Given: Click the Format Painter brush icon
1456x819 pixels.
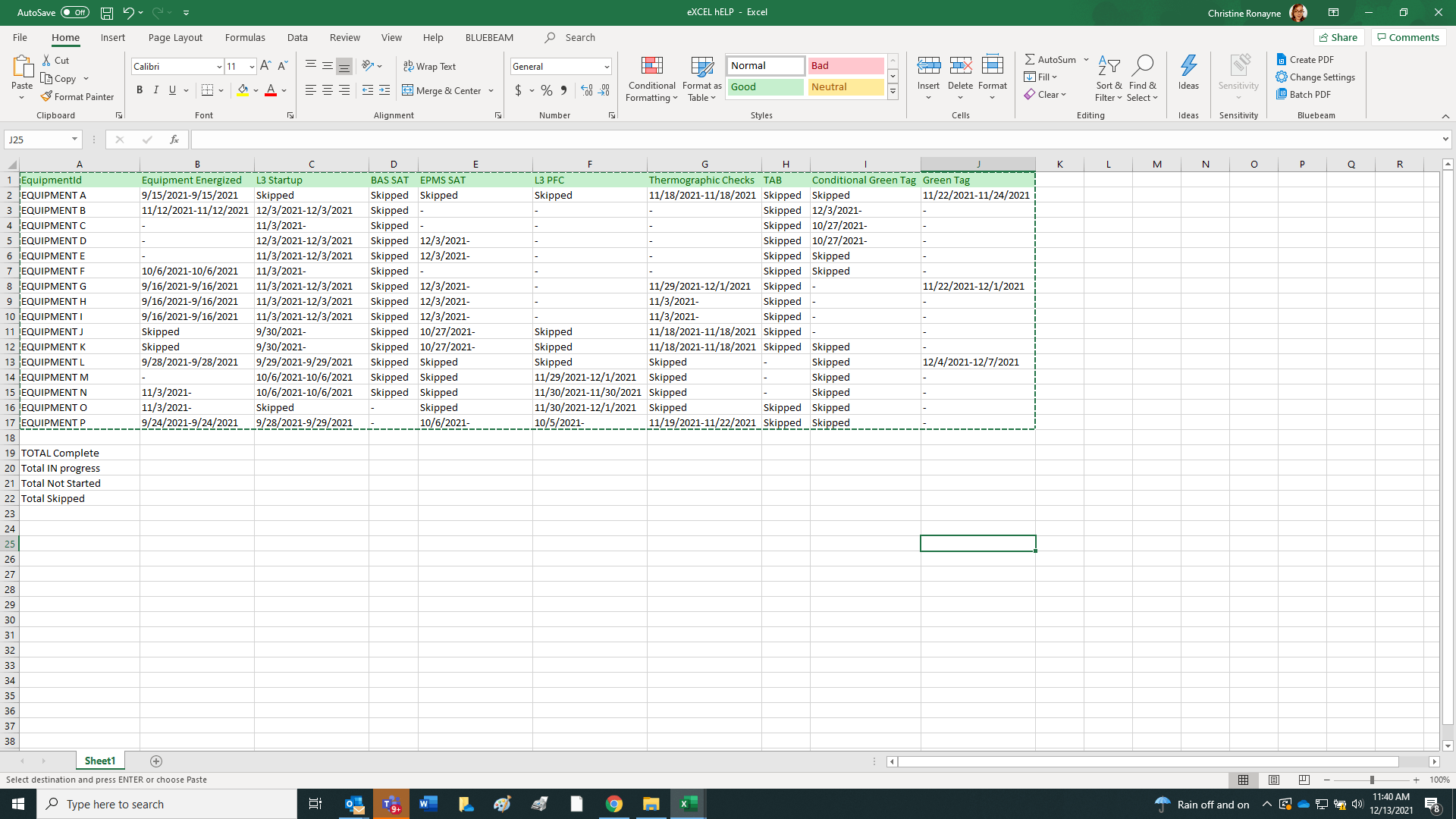Looking at the screenshot, I should click(x=46, y=96).
